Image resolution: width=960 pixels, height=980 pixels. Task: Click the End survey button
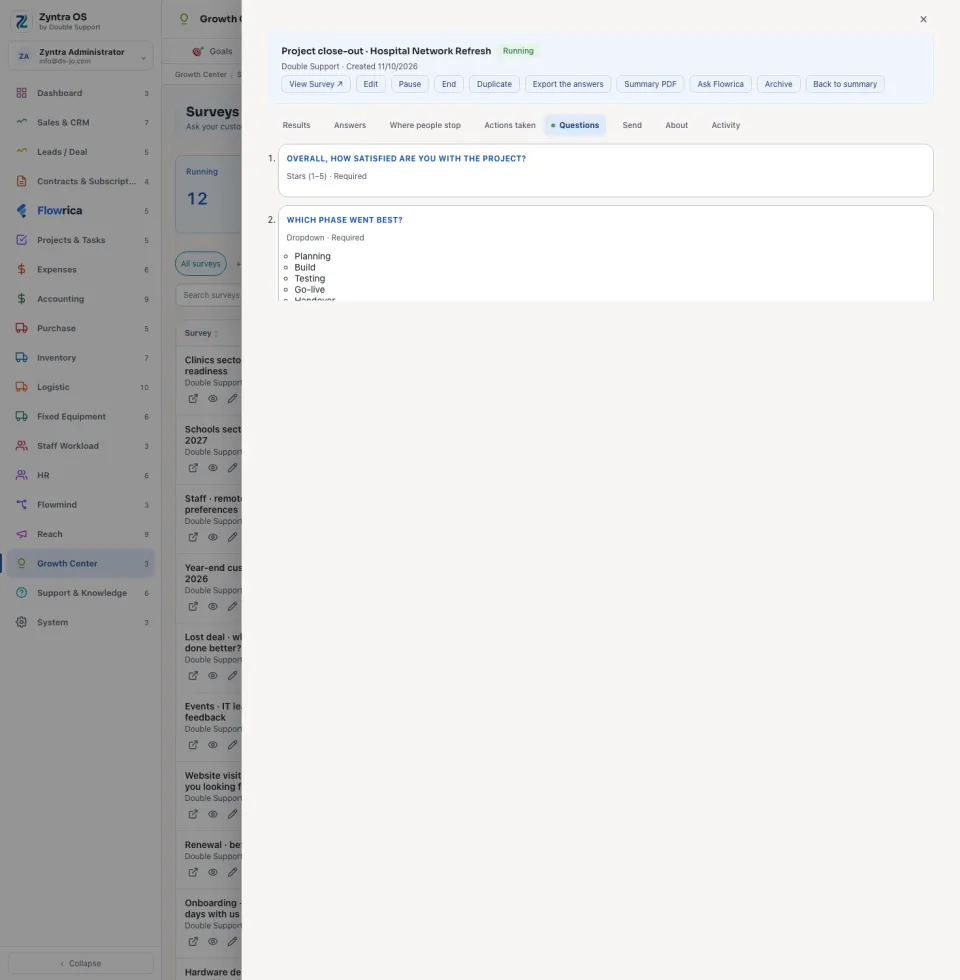coord(449,84)
